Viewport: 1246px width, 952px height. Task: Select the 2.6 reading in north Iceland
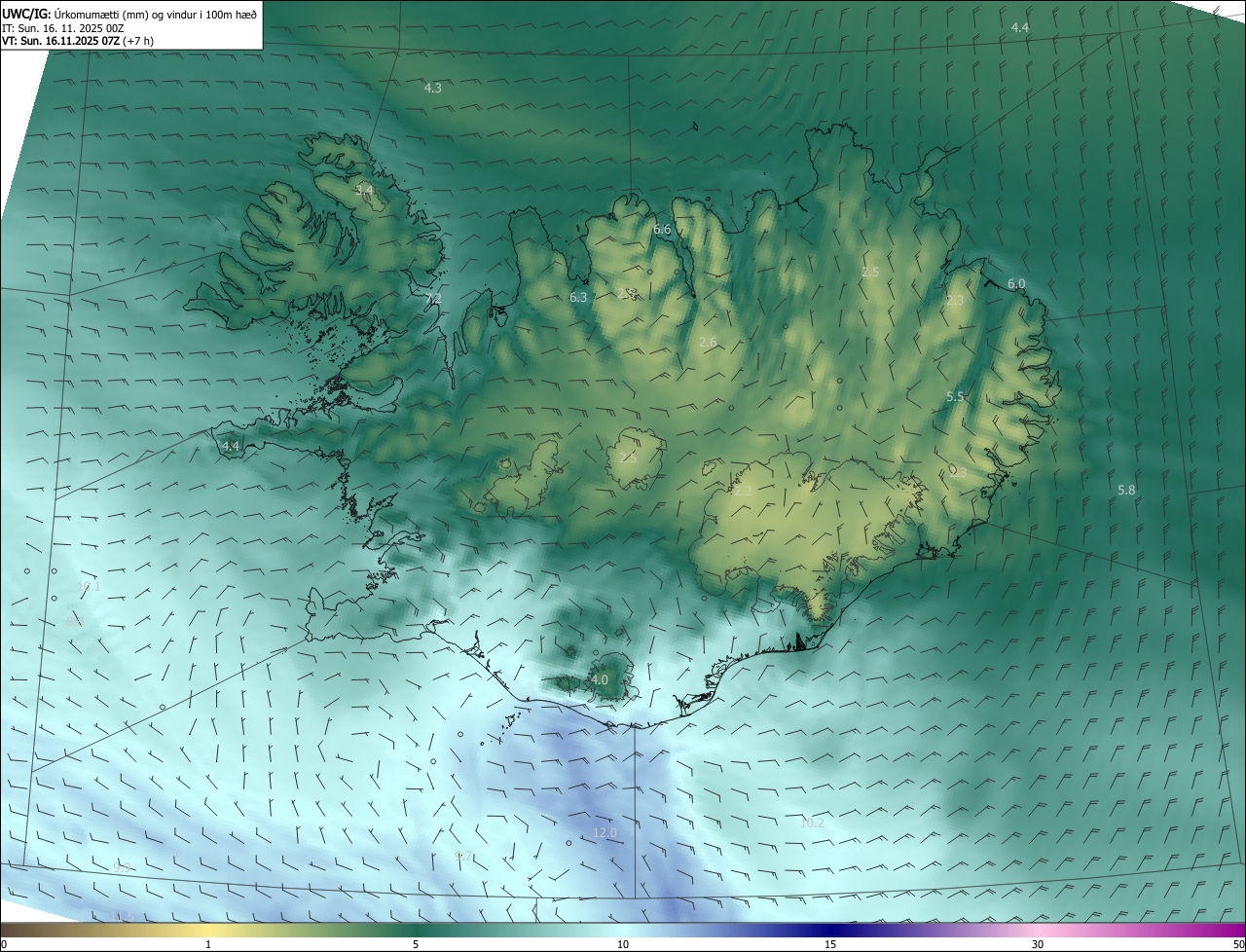click(708, 342)
